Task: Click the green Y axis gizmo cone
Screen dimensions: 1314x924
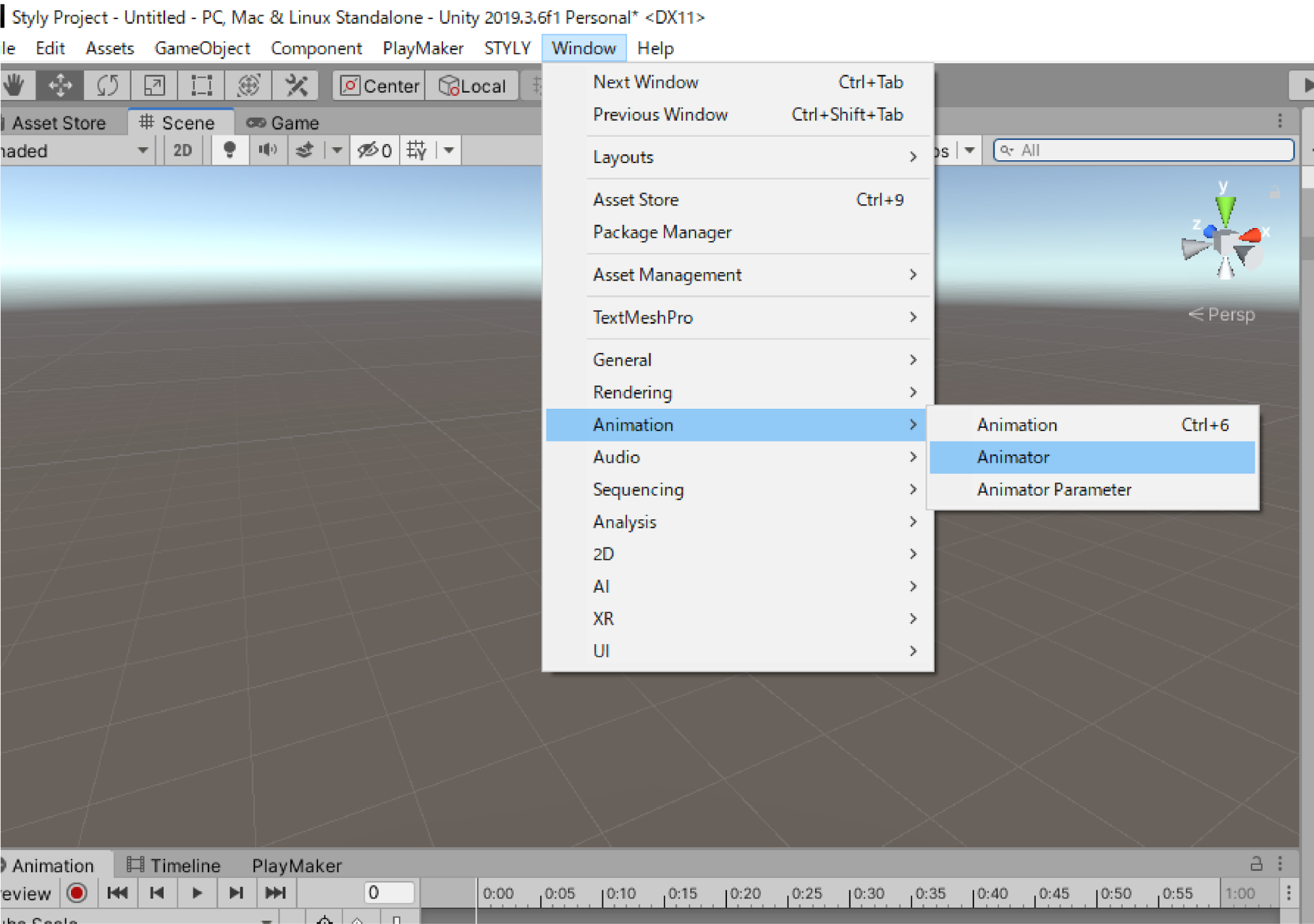Action: tap(1225, 210)
